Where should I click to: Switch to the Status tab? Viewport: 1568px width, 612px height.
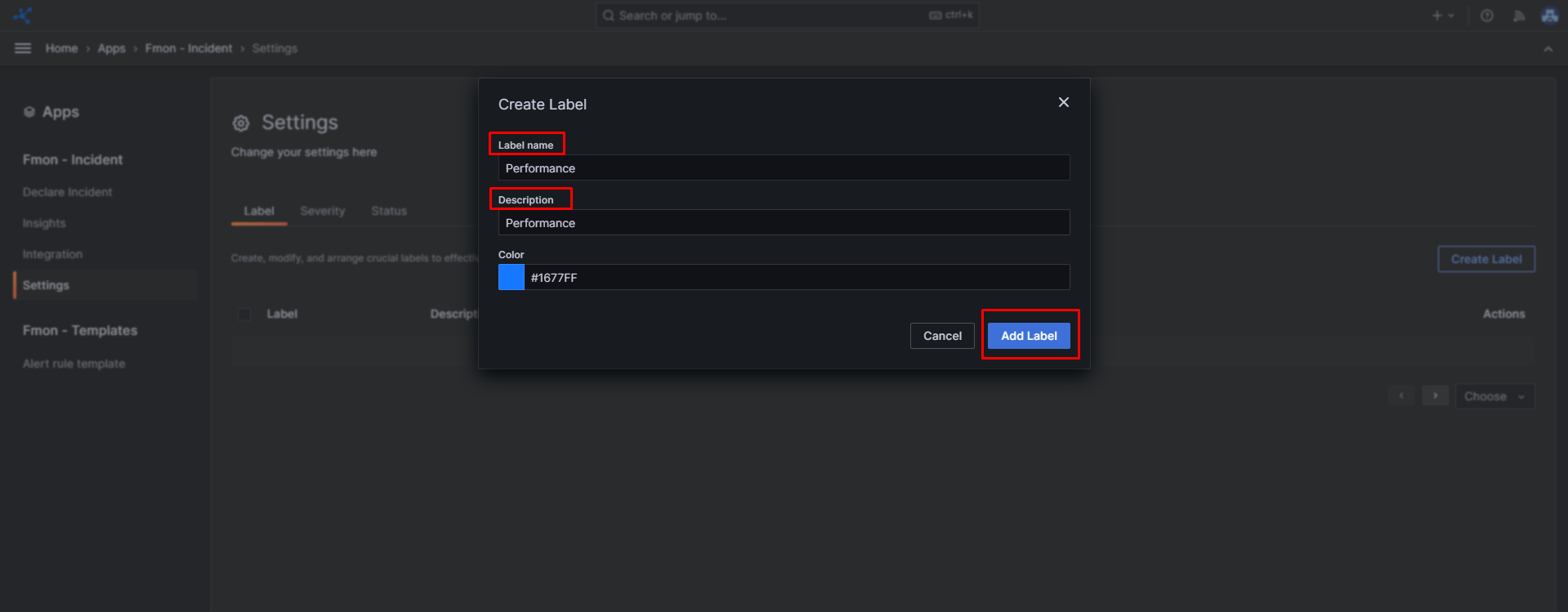[388, 211]
